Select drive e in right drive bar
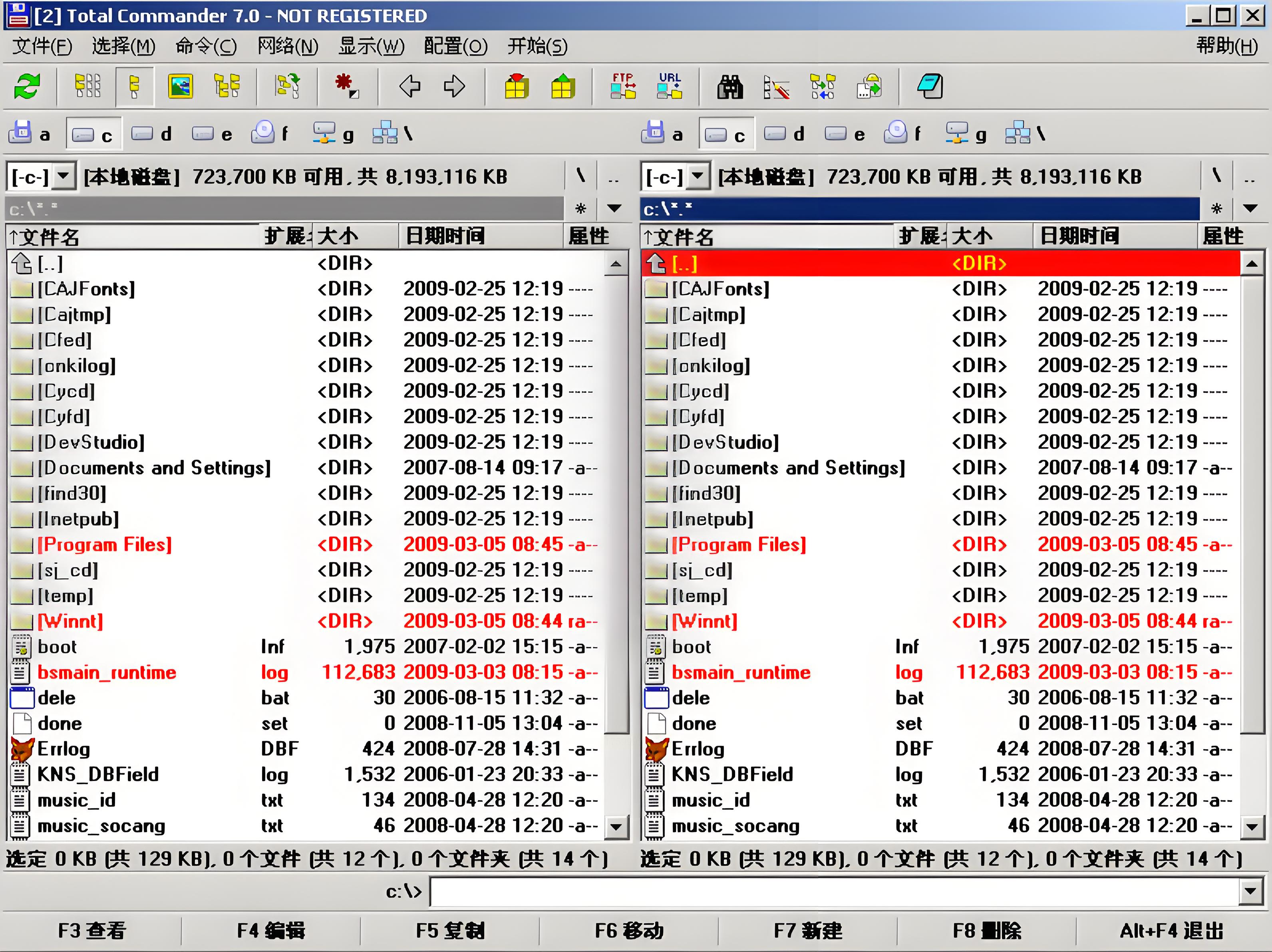Viewport: 1272px width, 952px height. tap(845, 135)
